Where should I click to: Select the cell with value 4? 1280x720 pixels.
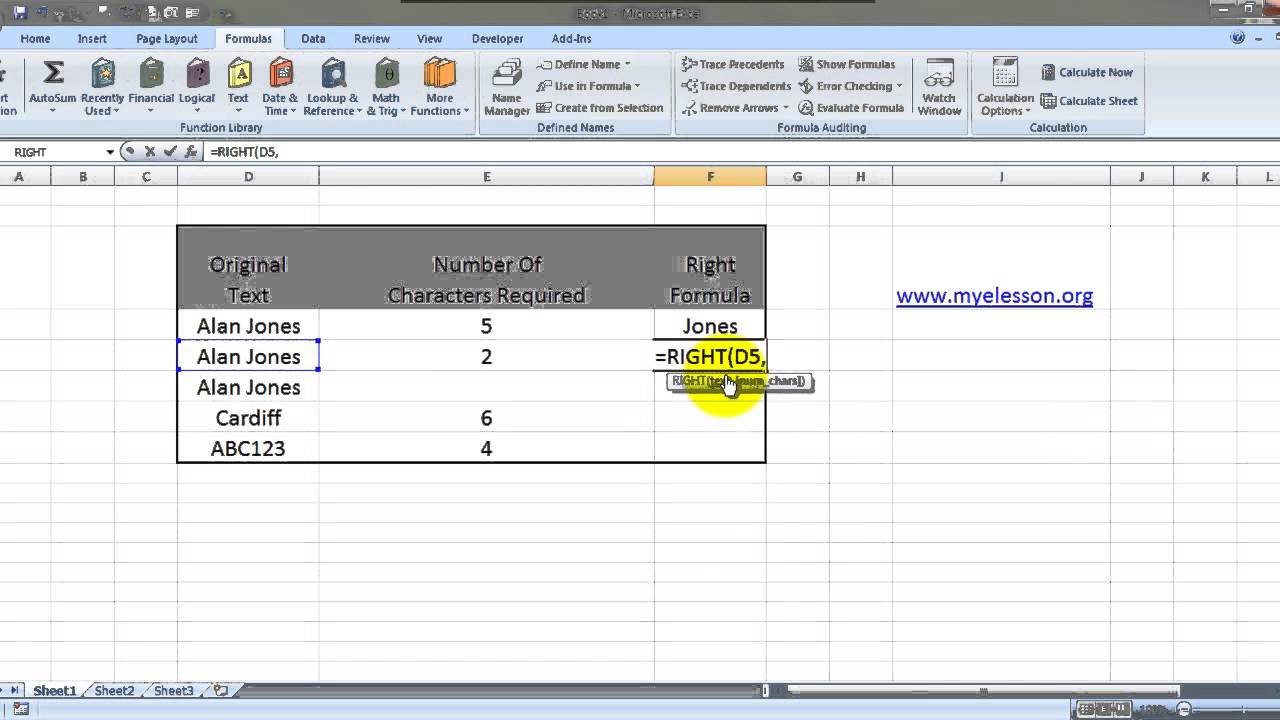click(x=487, y=448)
